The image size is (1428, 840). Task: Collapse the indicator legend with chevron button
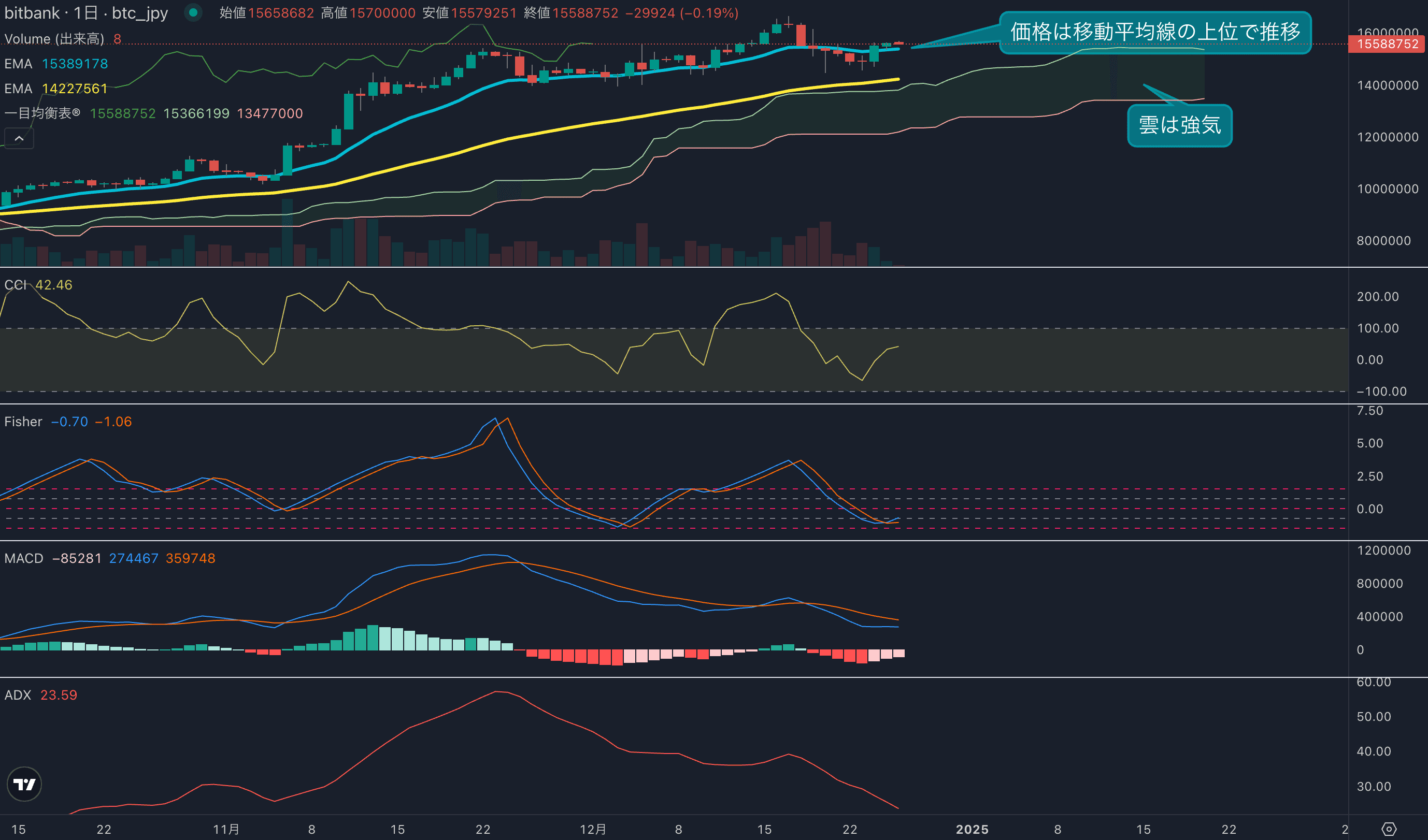19,138
